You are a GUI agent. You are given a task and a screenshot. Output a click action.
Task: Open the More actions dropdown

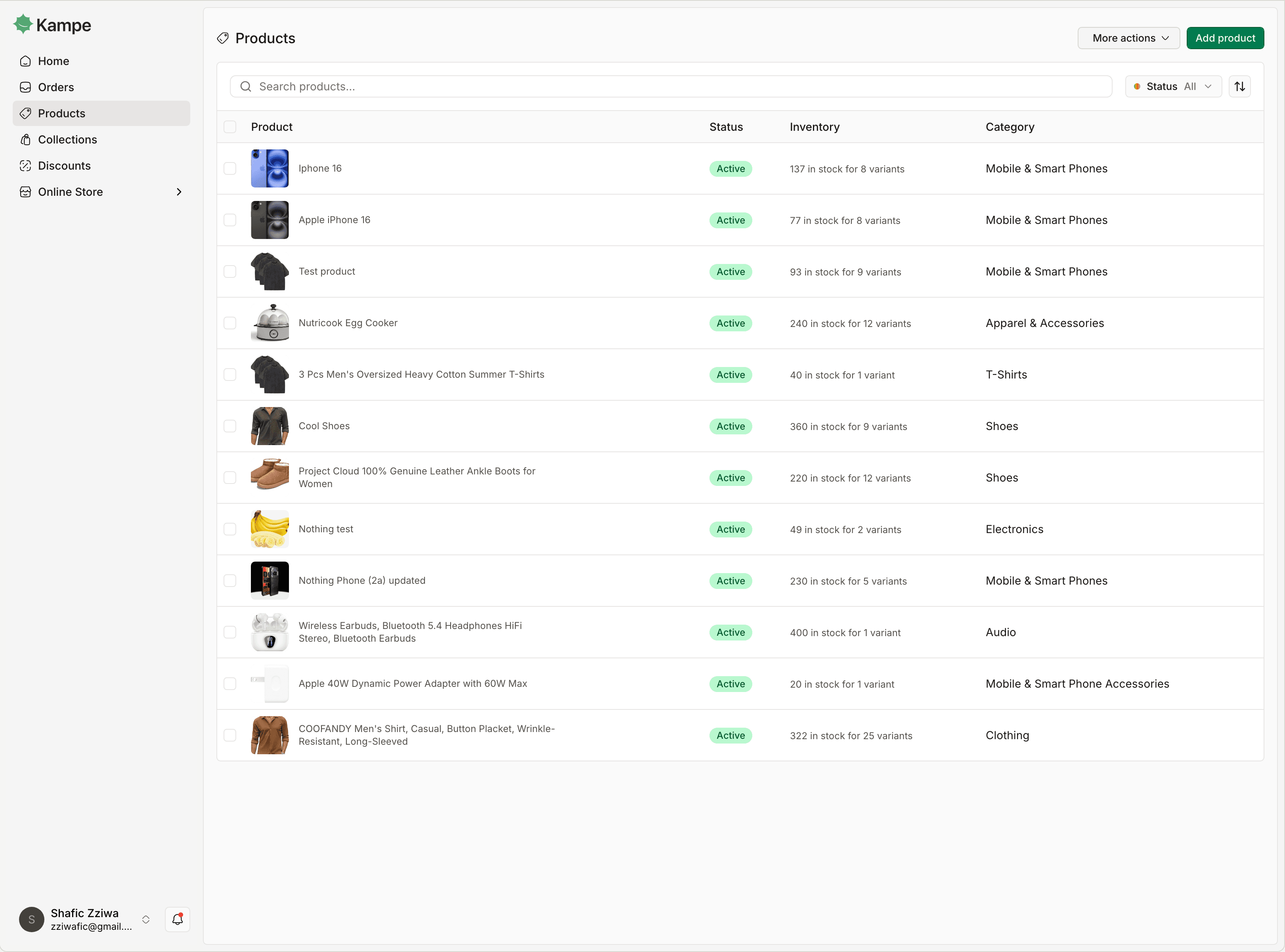[1128, 38]
